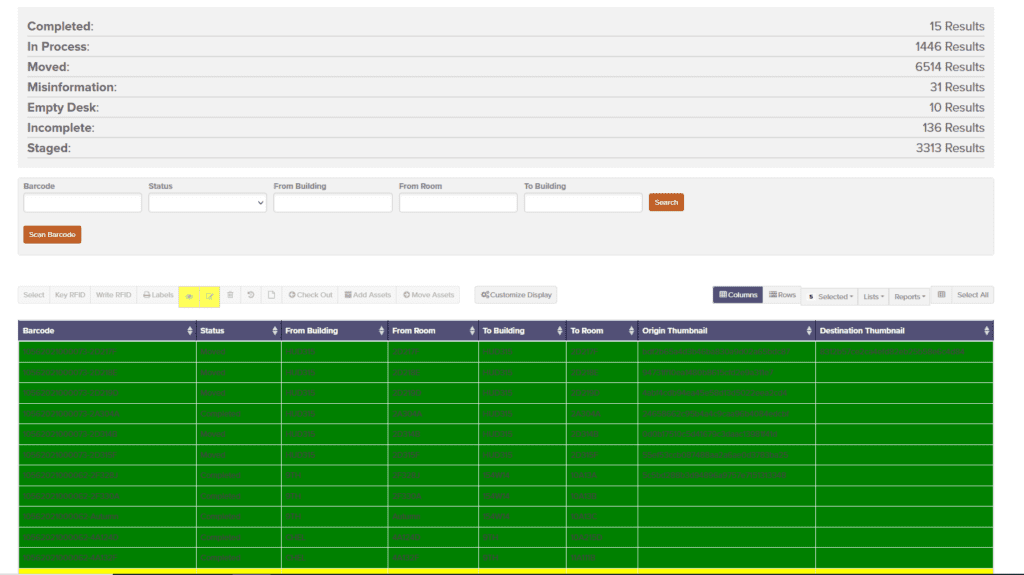Sort From Room column via sort arrows
This screenshot has width=1024, height=575.
click(x=472, y=331)
